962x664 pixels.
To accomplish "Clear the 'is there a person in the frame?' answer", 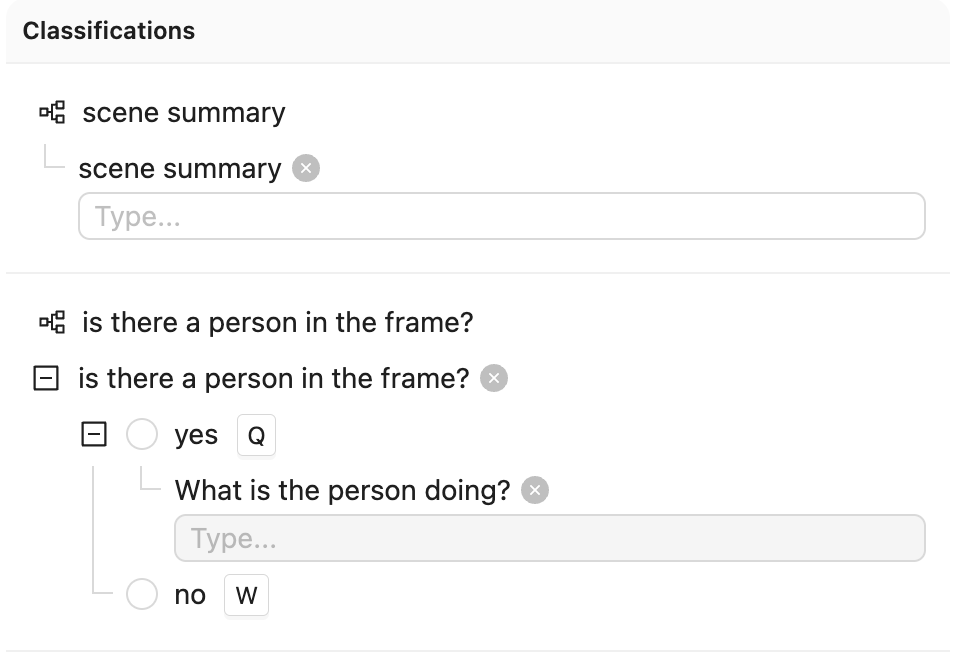I will [x=494, y=378].
